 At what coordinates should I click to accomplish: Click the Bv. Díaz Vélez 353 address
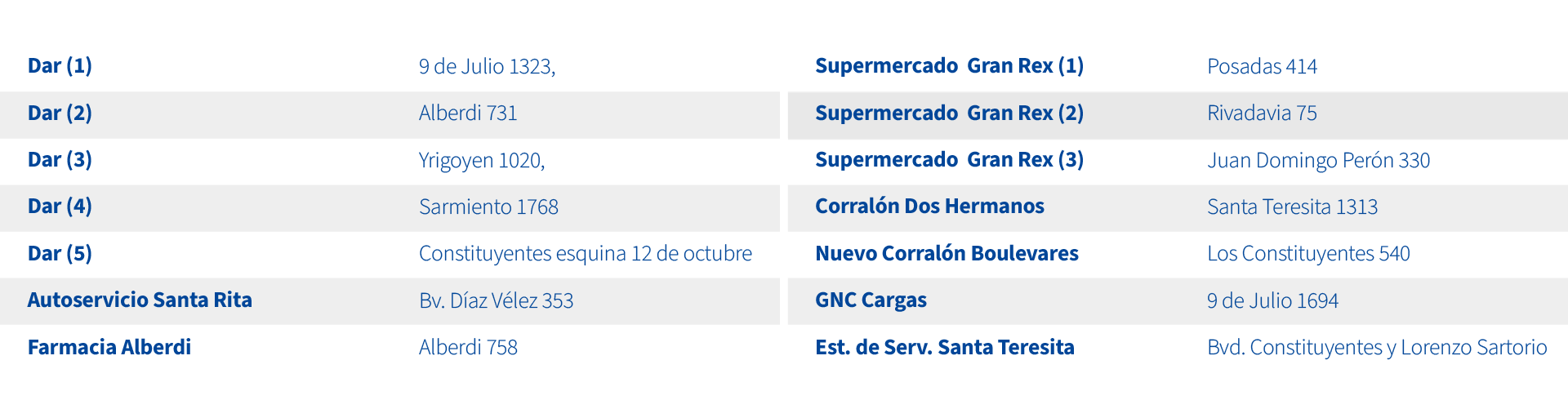(496, 301)
